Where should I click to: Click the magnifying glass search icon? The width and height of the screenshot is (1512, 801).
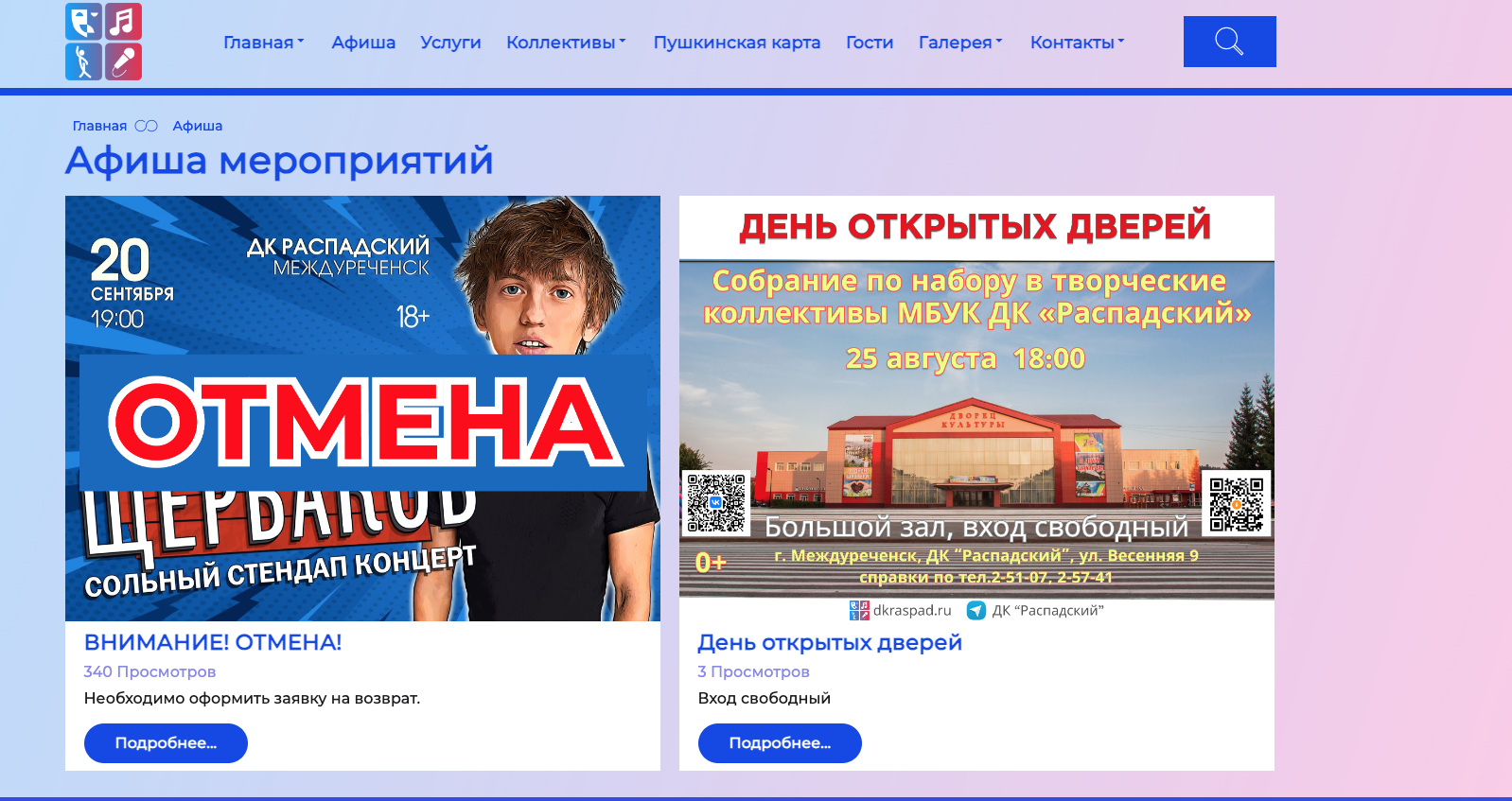pyautogui.click(x=1229, y=42)
